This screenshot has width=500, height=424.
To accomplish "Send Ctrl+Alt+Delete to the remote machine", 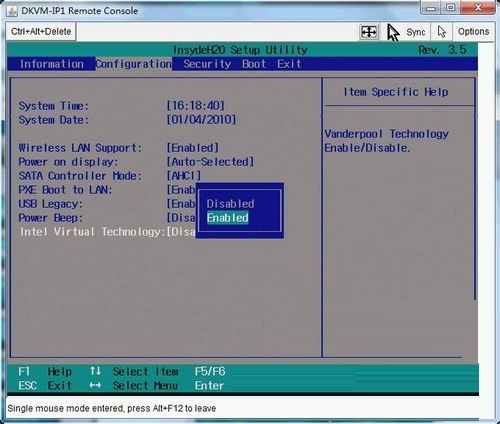I will click(41, 32).
